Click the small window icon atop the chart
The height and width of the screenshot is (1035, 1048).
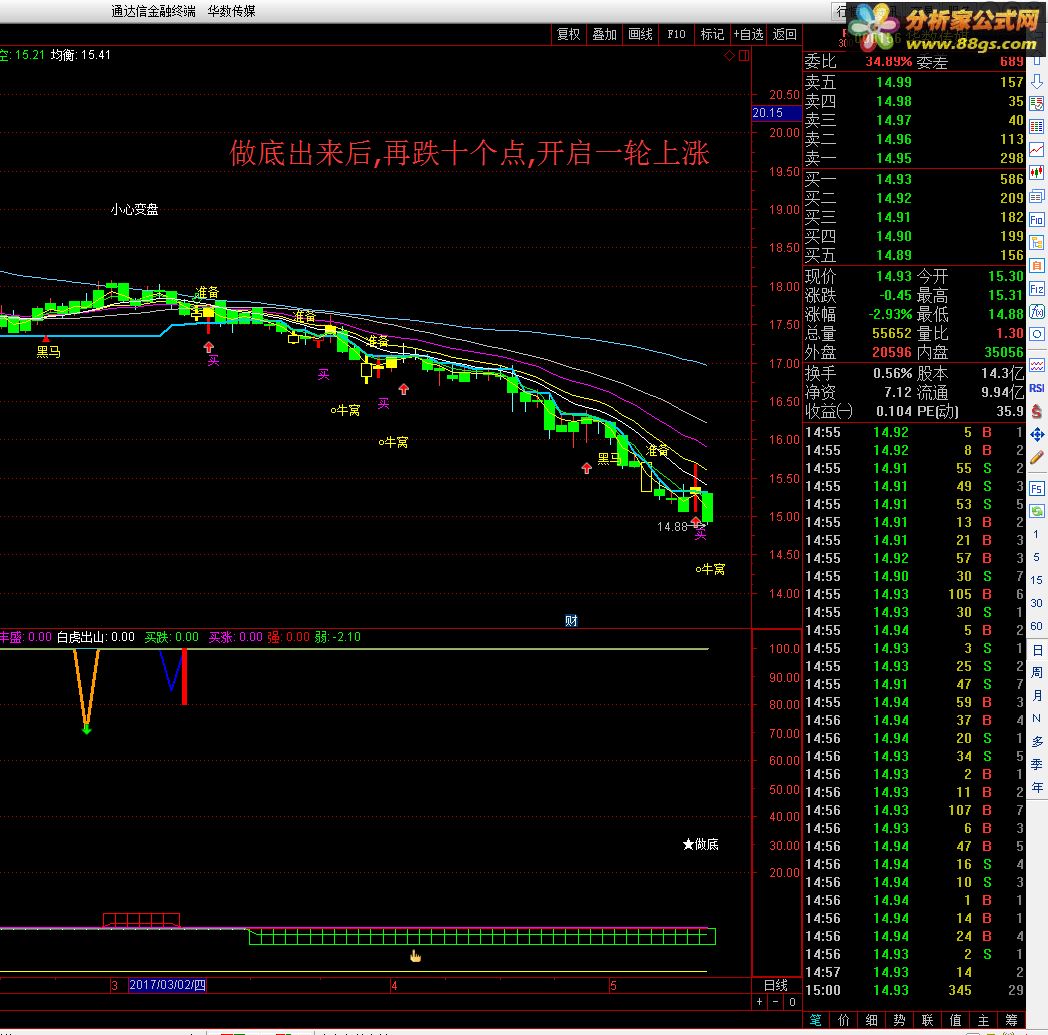tap(744, 56)
